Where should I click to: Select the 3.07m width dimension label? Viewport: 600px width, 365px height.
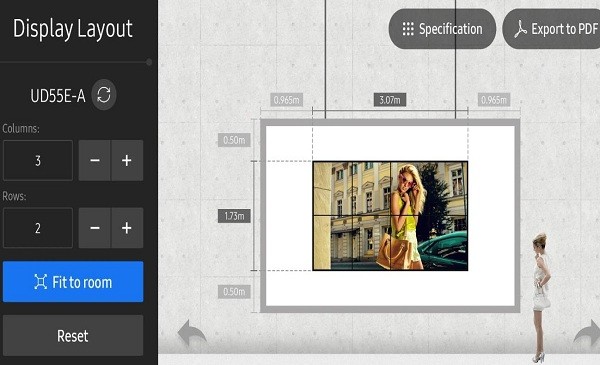[390, 100]
